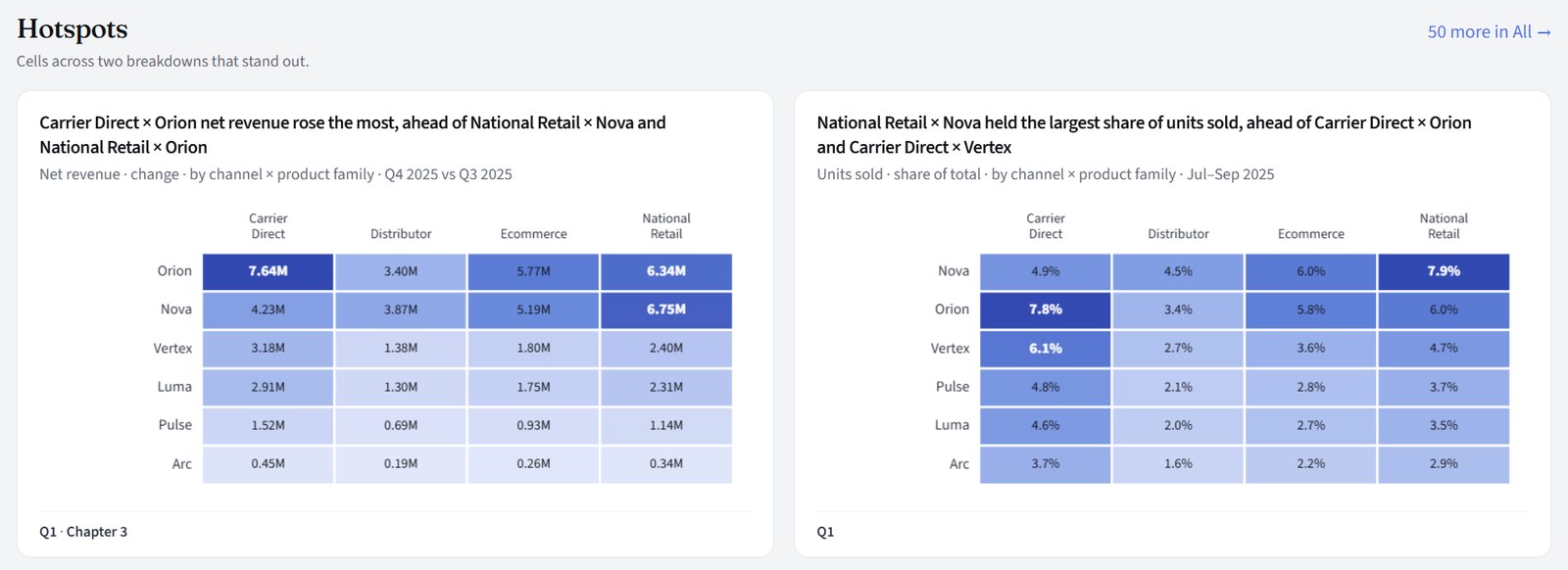Viewport: 1568px width, 570px height.
Task: Click the Net revenue change subtitle text
Action: 275,174
